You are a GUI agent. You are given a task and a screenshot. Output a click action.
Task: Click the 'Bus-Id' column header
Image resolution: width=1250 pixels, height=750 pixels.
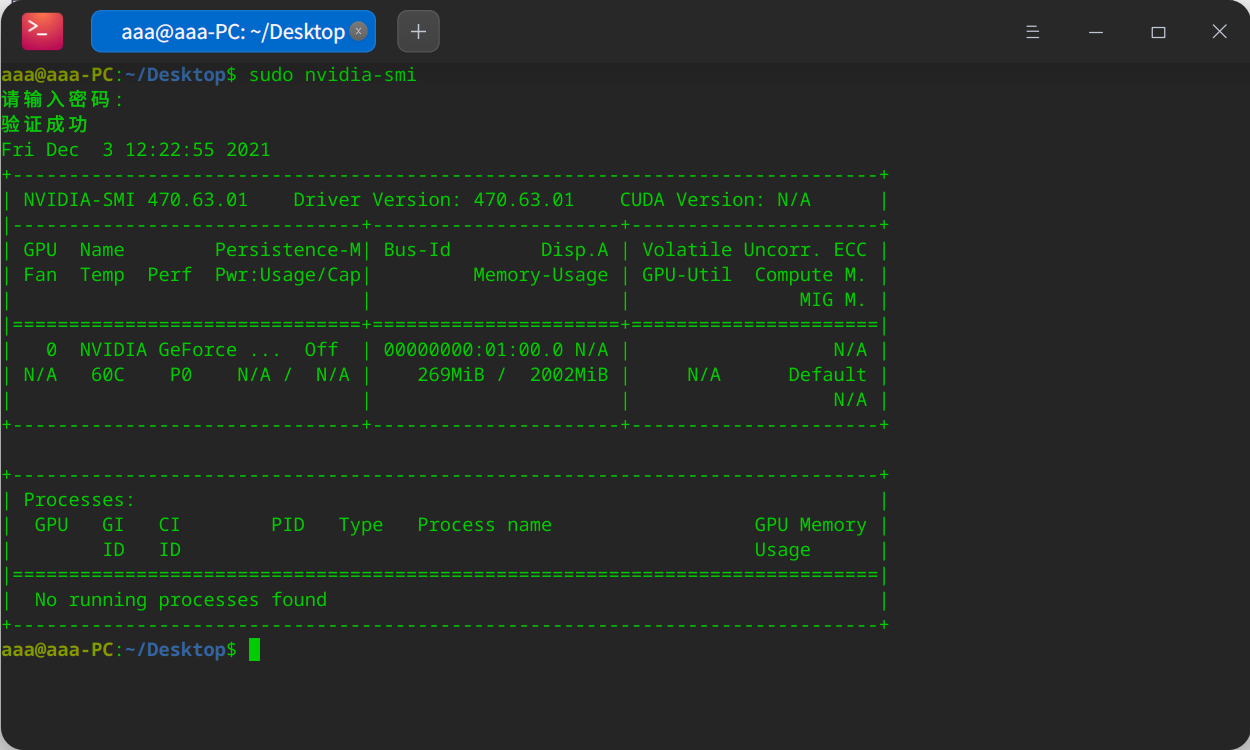pyautogui.click(x=417, y=250)
